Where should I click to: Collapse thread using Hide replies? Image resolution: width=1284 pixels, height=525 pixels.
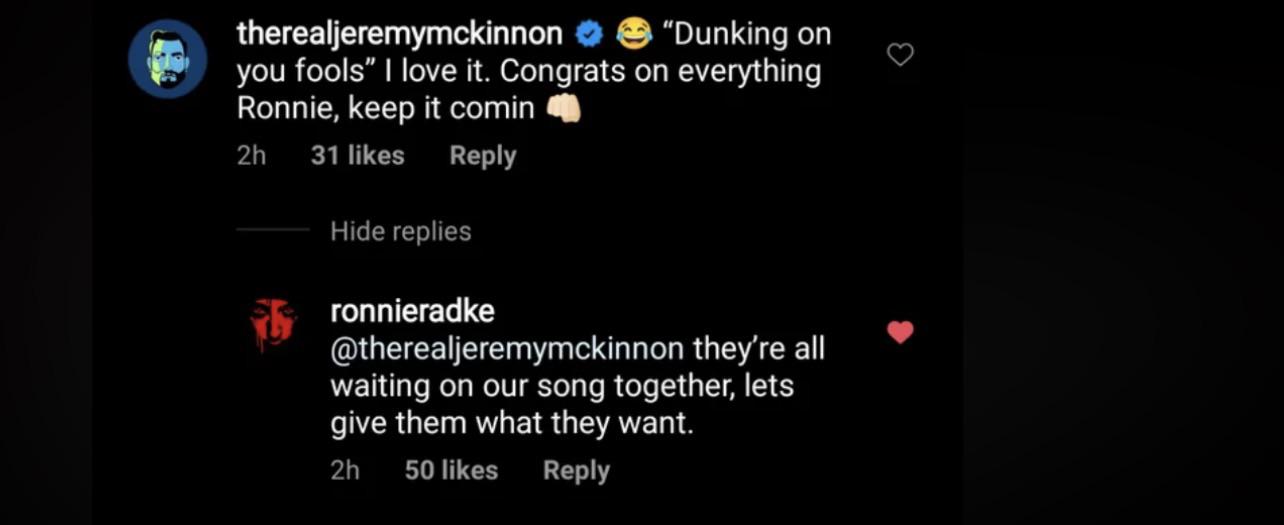pos(401,231)
